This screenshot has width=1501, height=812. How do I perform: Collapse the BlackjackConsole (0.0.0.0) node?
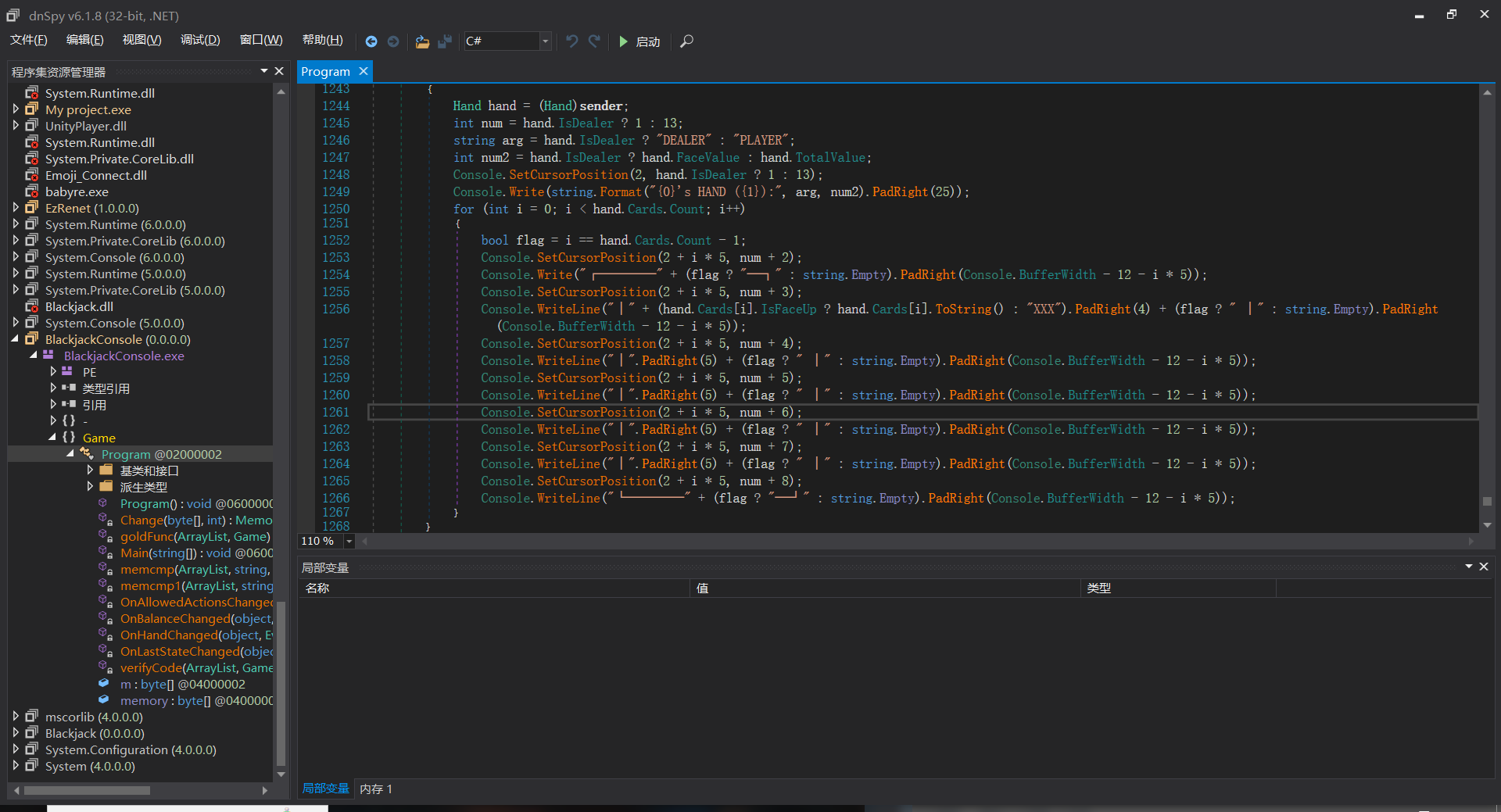pyautogui.click(x=16, y=339)
